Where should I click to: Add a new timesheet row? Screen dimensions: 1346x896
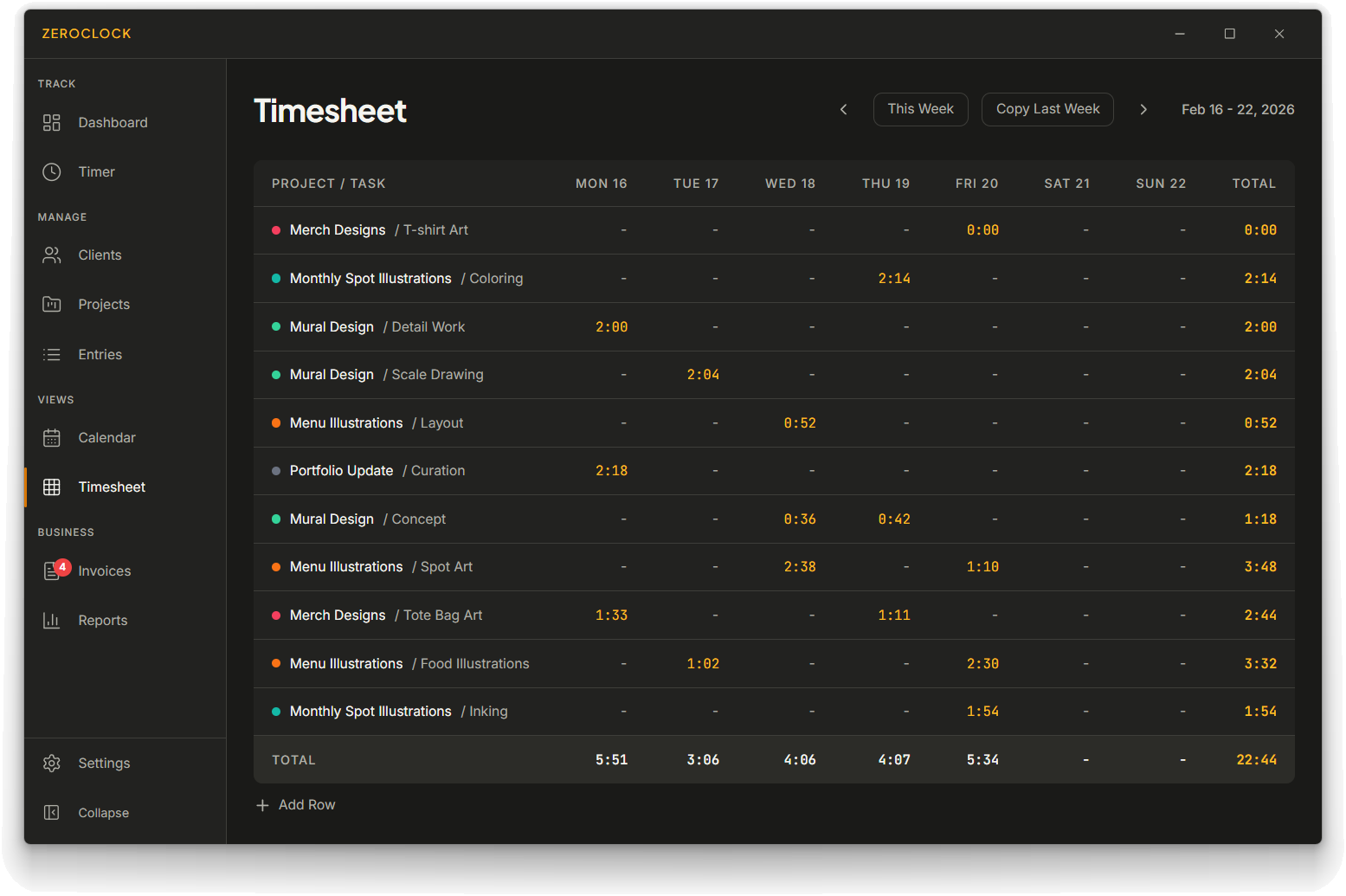coord(296,805)
